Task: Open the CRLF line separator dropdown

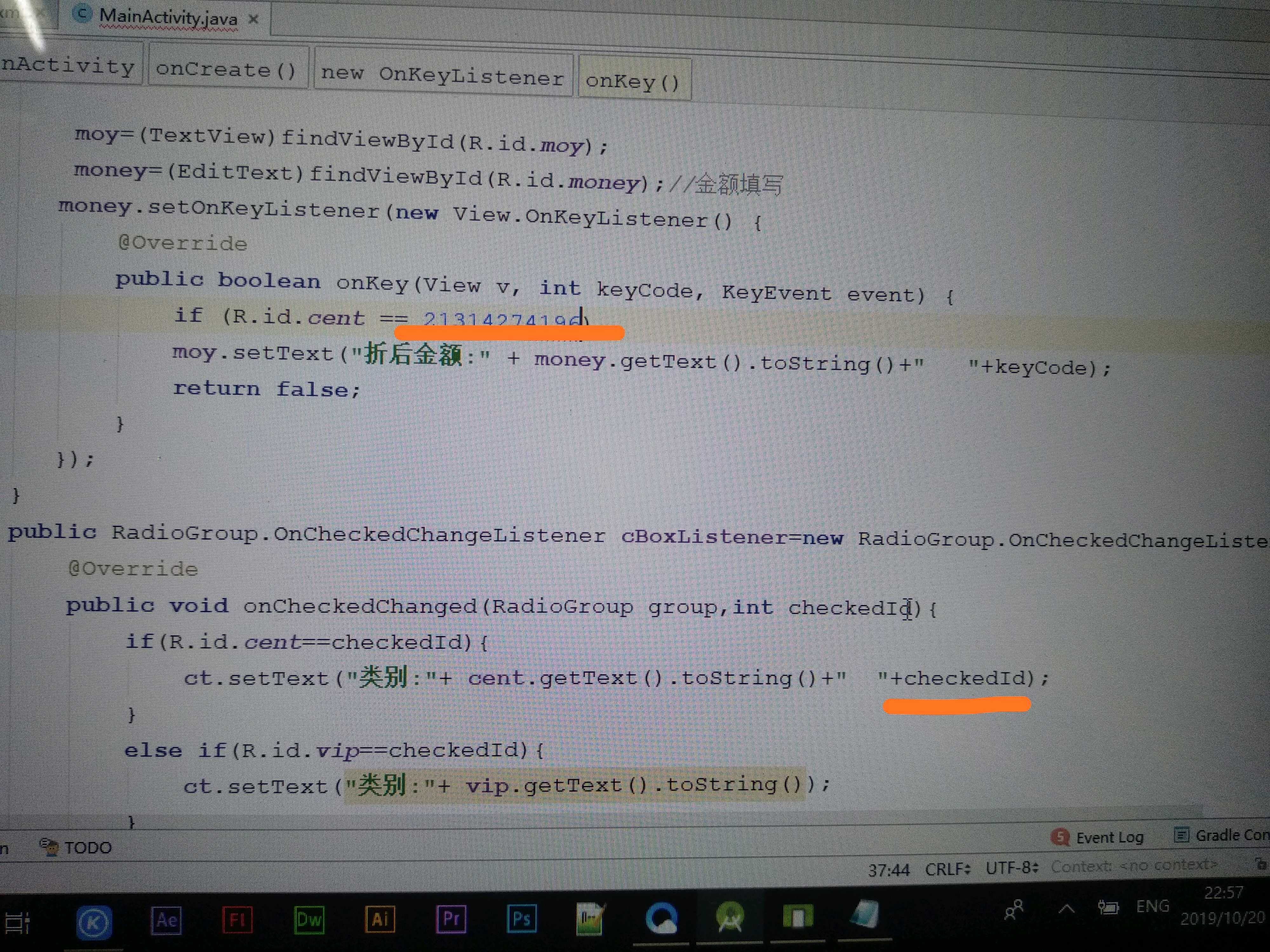Action: point(948,869)
